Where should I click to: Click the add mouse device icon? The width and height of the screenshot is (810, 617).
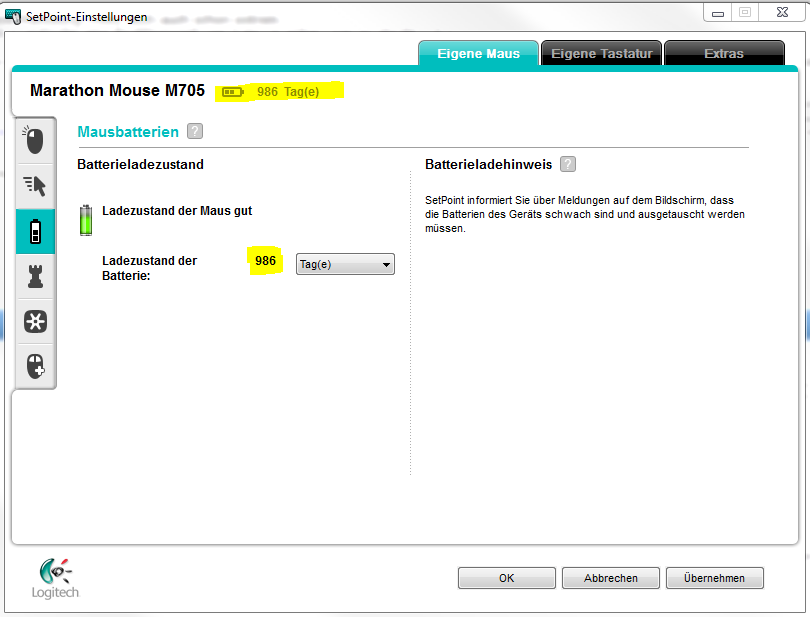(x=35, y=366)
